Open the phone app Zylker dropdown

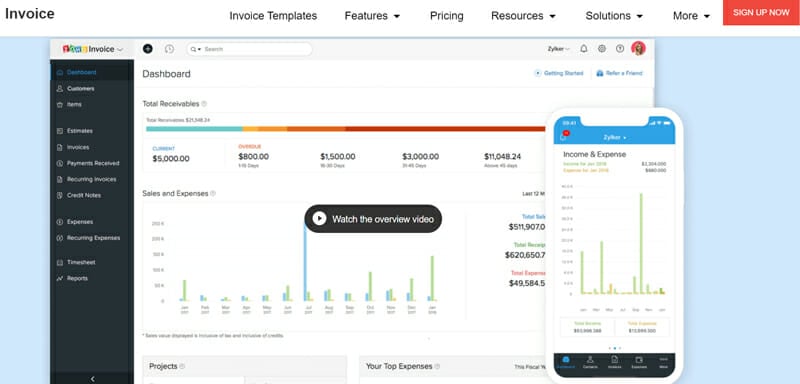(615, 138)
